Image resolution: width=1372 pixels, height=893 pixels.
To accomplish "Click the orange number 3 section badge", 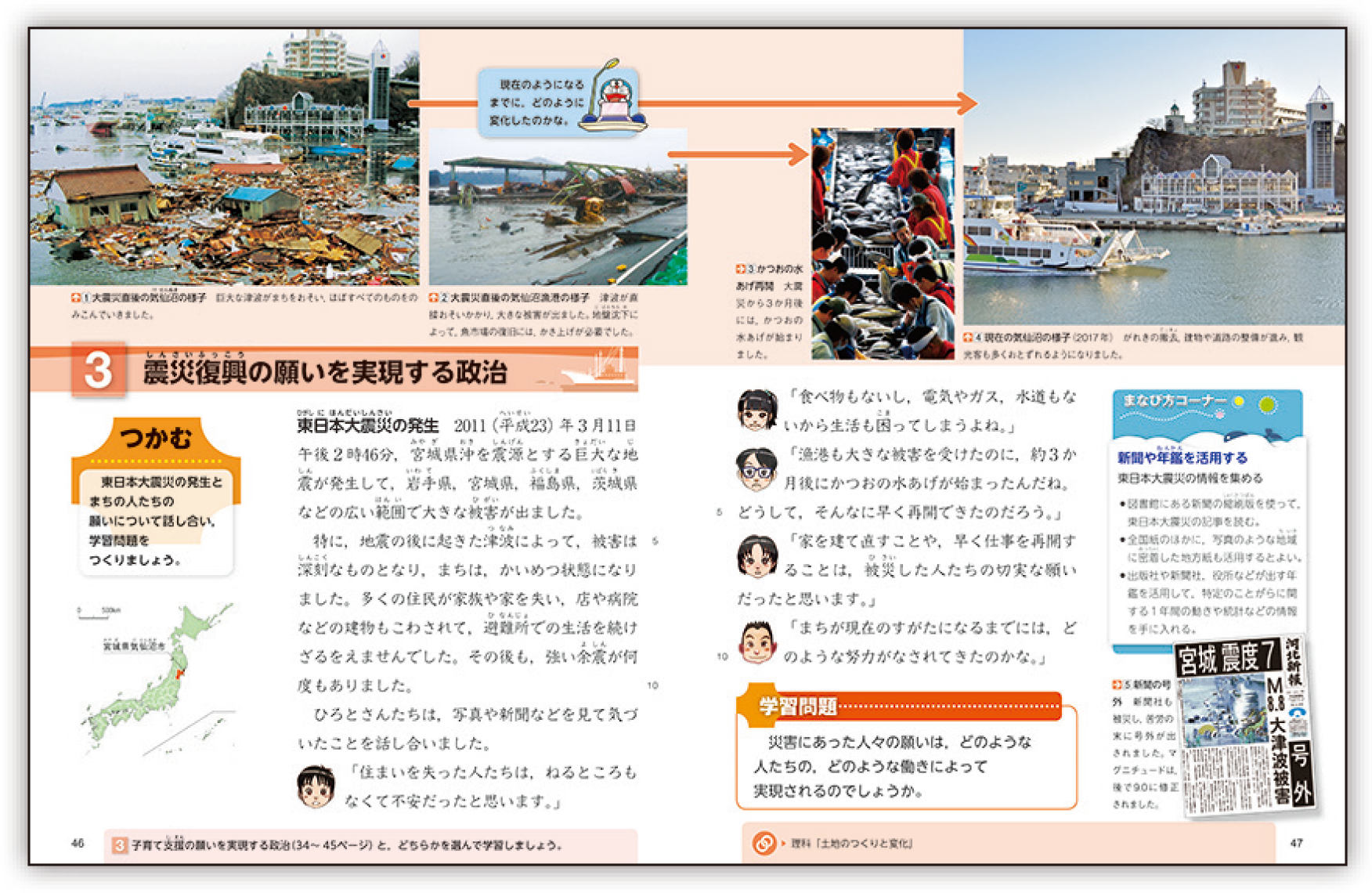I will click(x=98, y=370).
